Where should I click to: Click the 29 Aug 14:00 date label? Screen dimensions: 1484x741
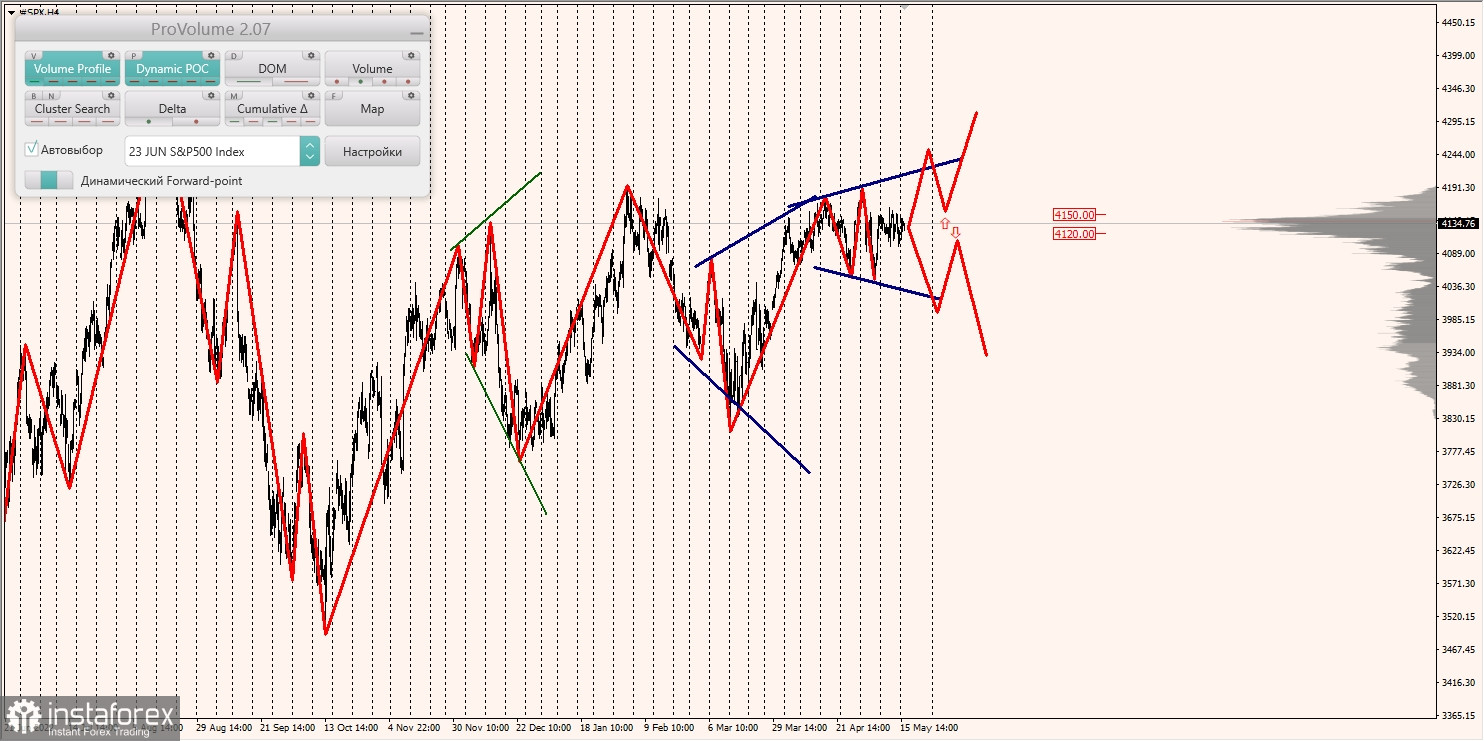point(224,727)
